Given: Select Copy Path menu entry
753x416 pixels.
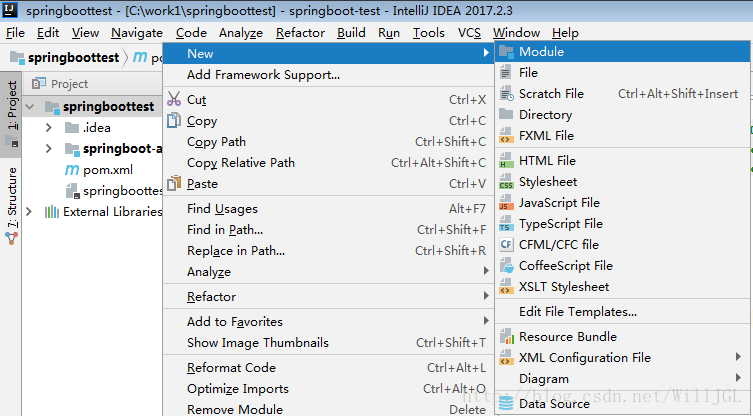Looking at the screenshot, I should (x=328, y=142).
